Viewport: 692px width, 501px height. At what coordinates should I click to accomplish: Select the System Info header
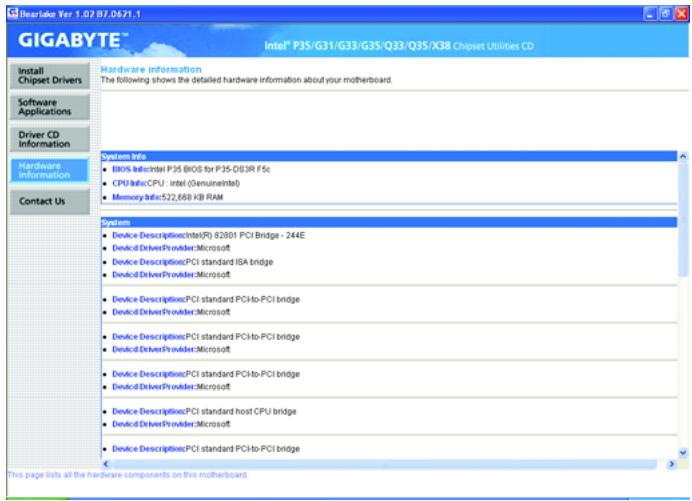pyautogui.click(x=388, y=156)
